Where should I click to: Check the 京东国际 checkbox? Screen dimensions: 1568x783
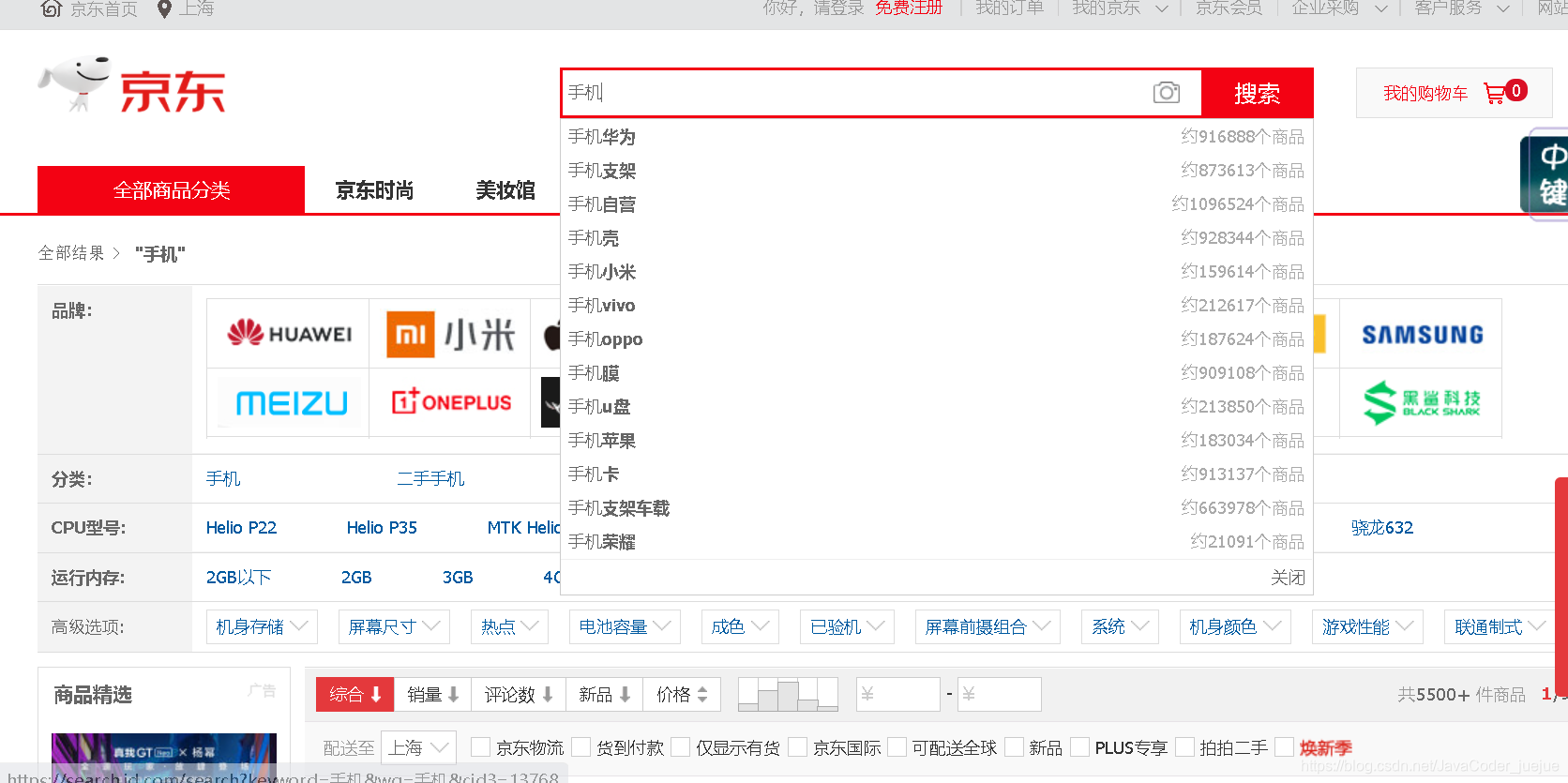[798, 747]
